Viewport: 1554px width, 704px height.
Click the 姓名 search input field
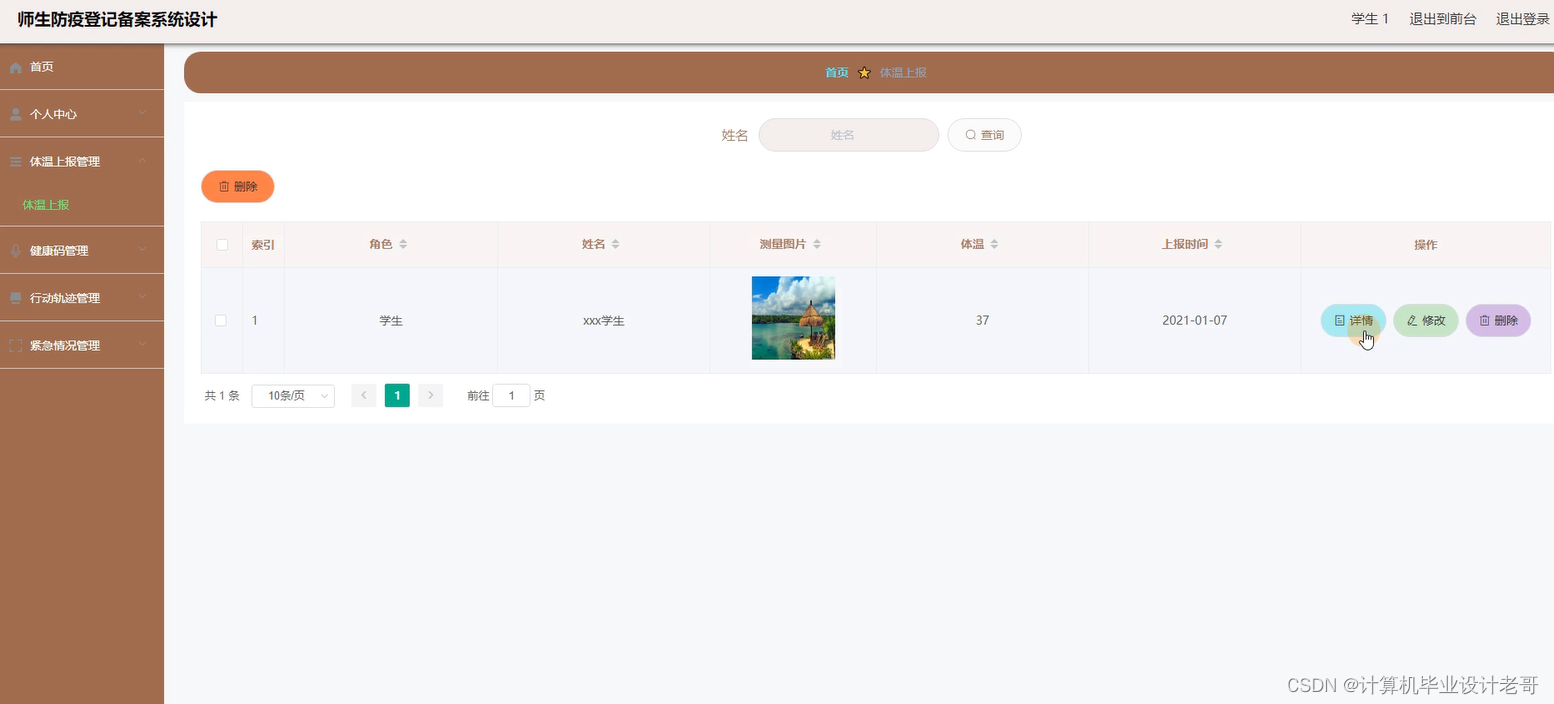tap(849, 135)
